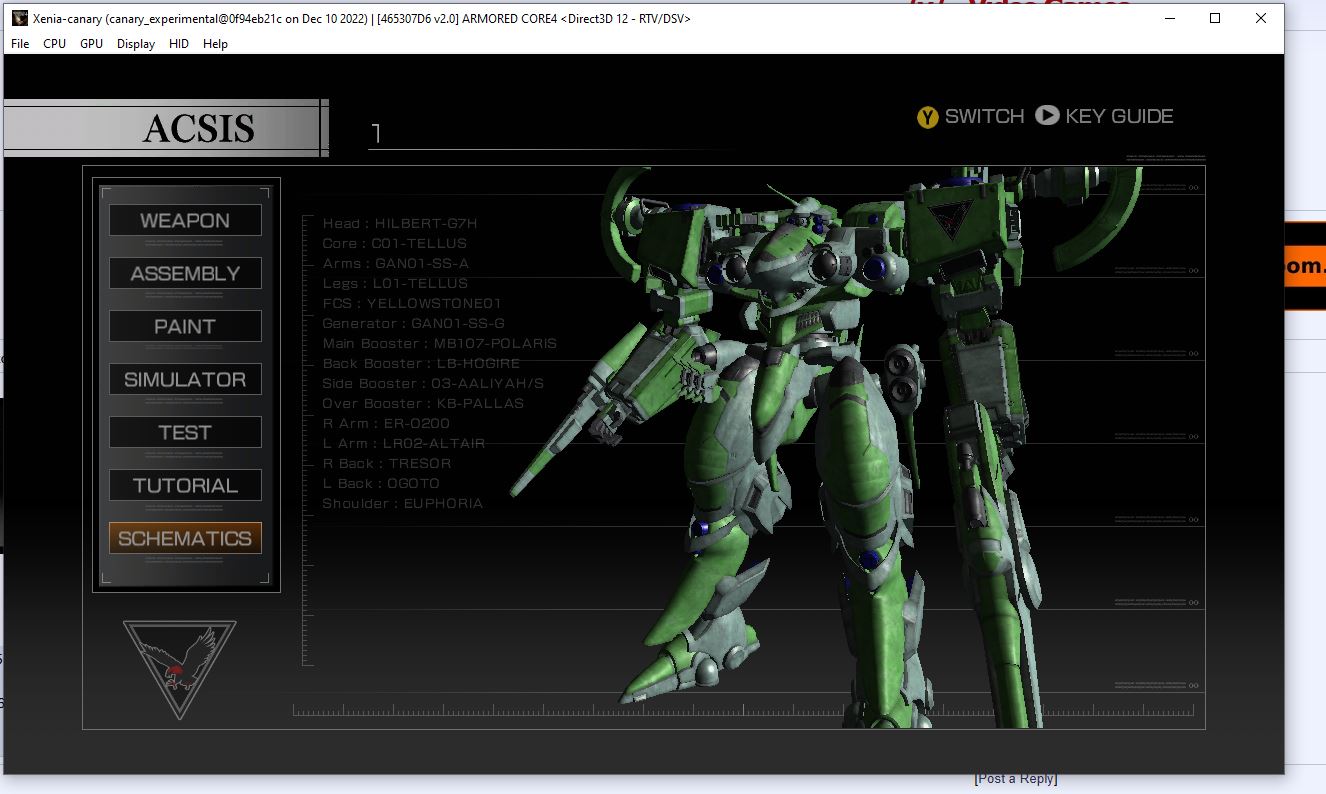Viewport: 1326px width, 794px height.
Task: Select the highlighted SCHEMATICS option
Action: [185, 539]
